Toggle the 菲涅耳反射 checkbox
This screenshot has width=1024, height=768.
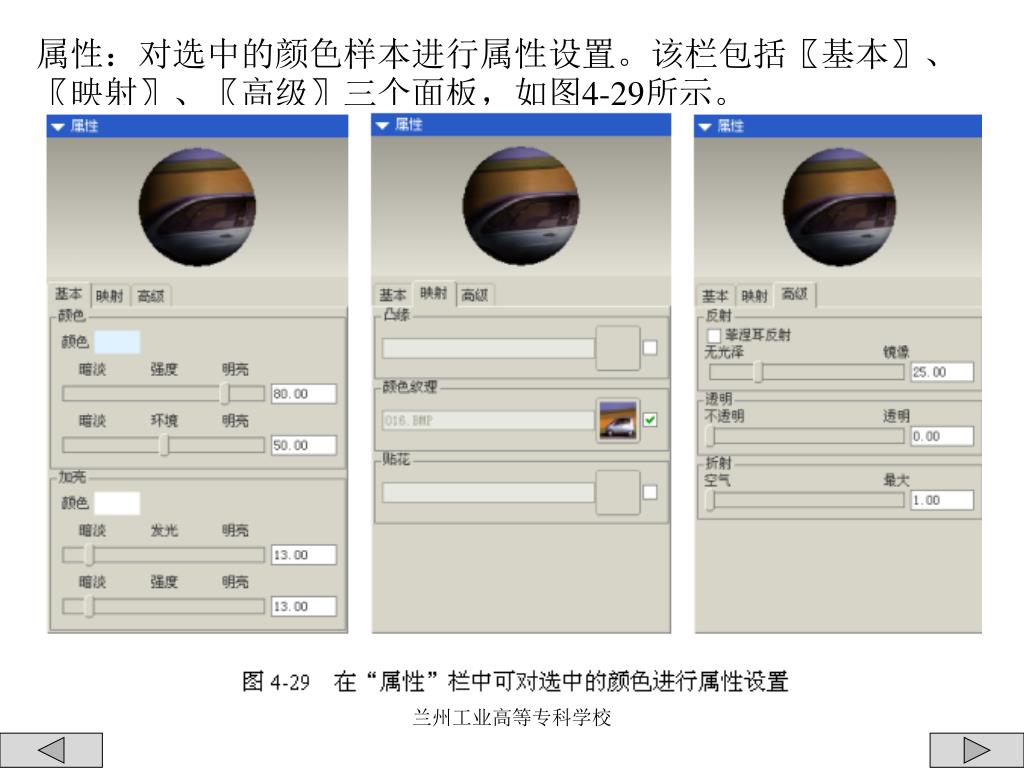click(x=714, y=335)
